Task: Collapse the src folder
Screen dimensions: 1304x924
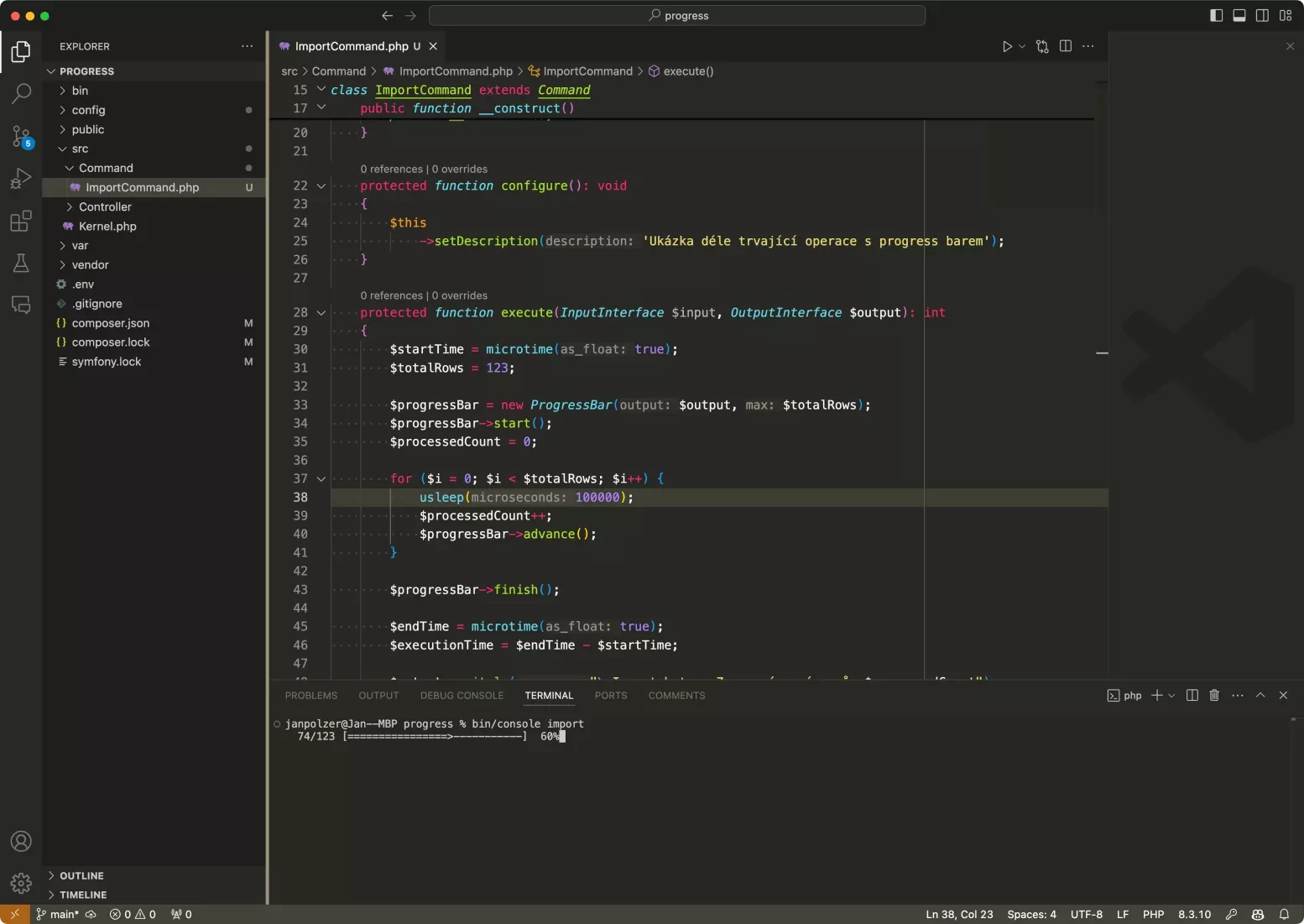Action: click(x=154, y=149)
